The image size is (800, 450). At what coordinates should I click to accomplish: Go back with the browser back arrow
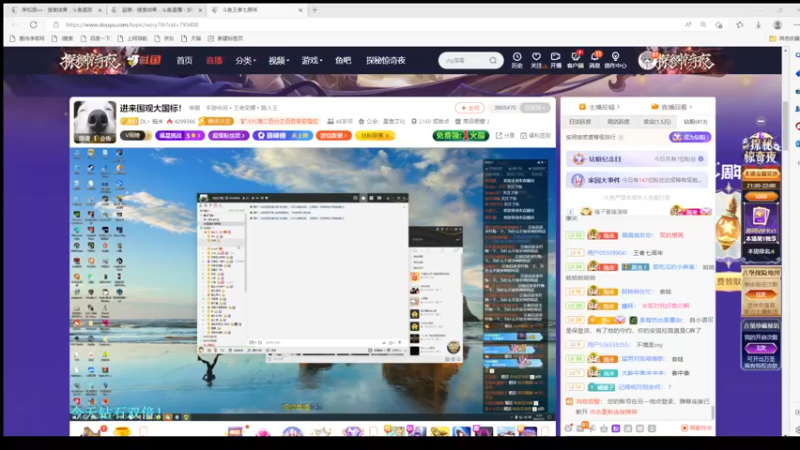pyautogui.click(x=15, y=24)
